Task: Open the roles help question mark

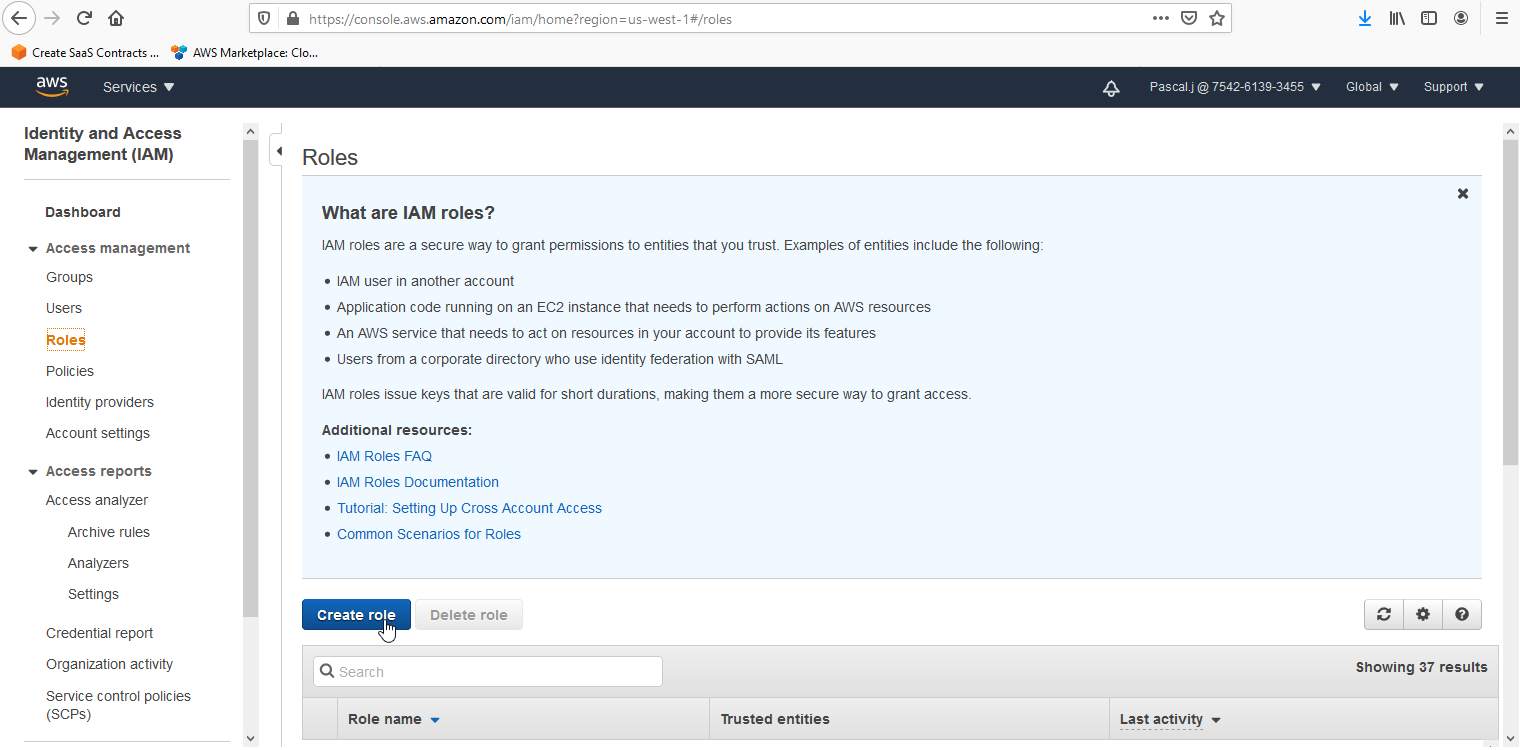Action: point(1462,615)
